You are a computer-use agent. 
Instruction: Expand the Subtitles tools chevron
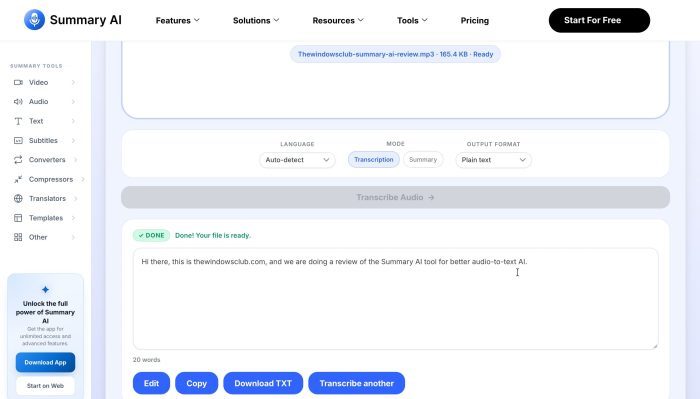pyautogui.click(x=74, y=141)
